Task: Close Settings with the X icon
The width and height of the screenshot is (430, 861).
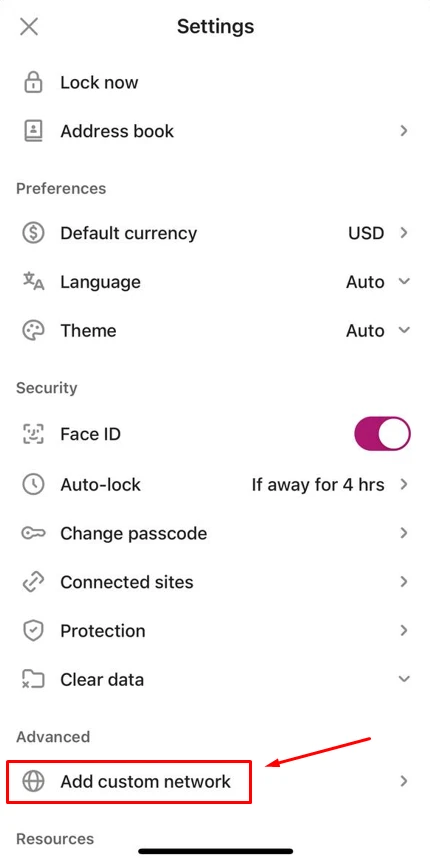Action: 29,26
